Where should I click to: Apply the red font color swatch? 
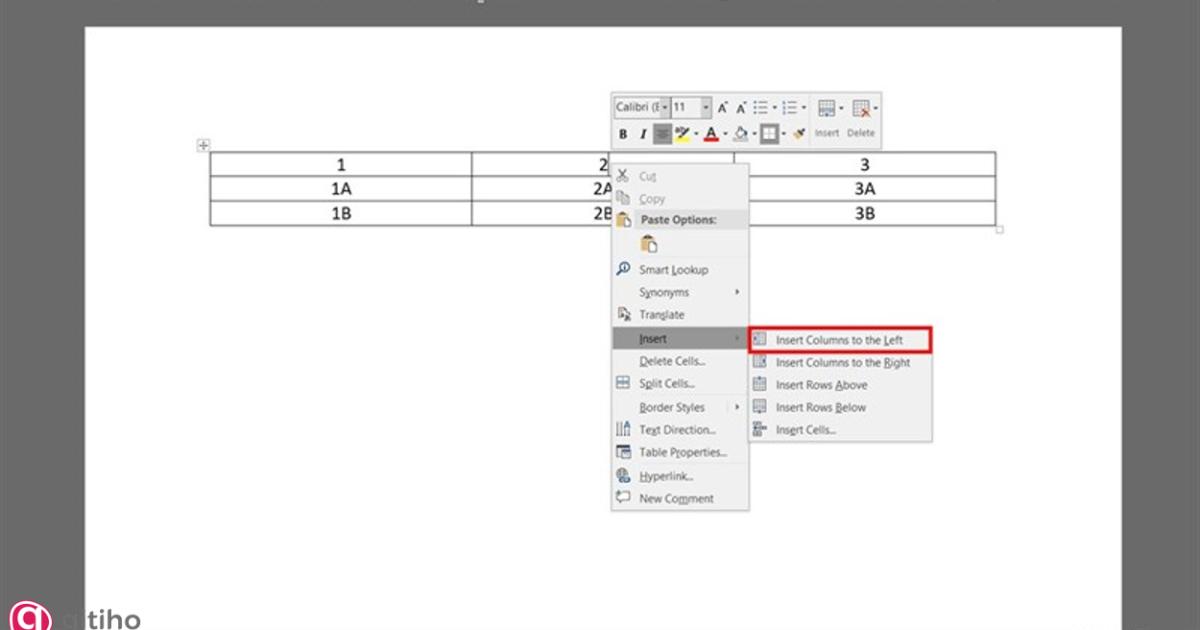[x=710, y=134]
